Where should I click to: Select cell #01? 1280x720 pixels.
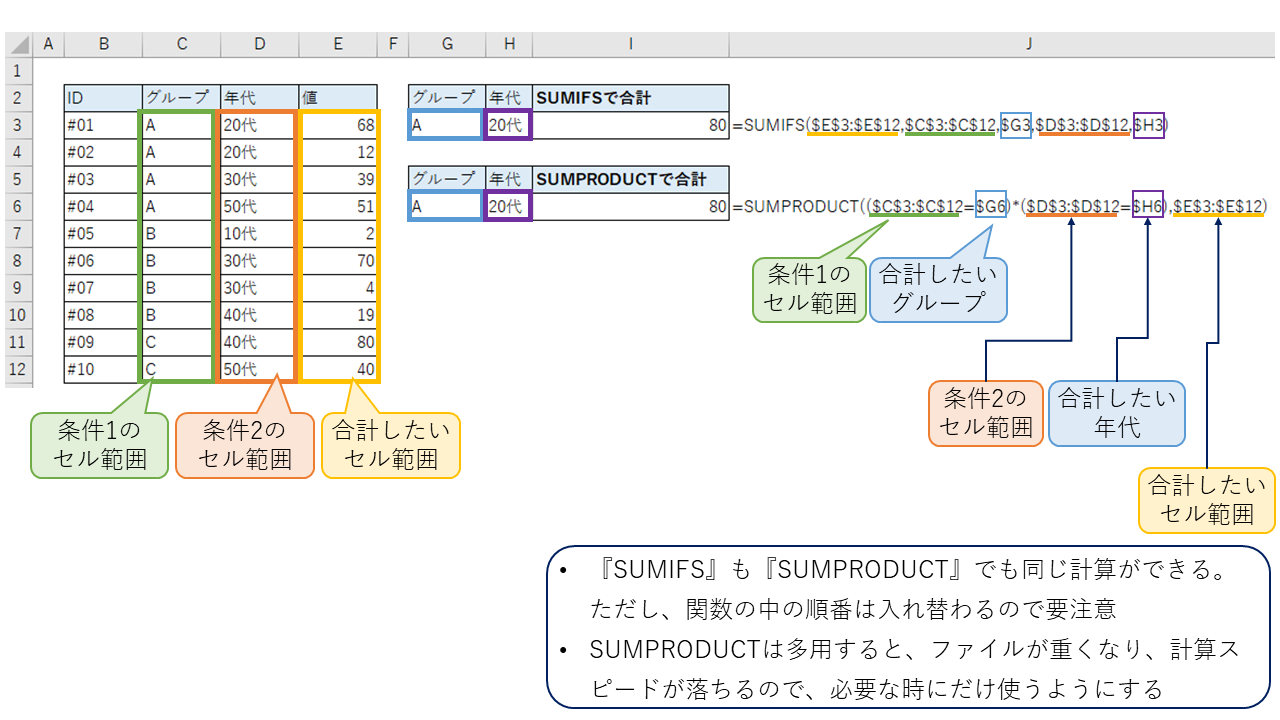pos(103,125)
